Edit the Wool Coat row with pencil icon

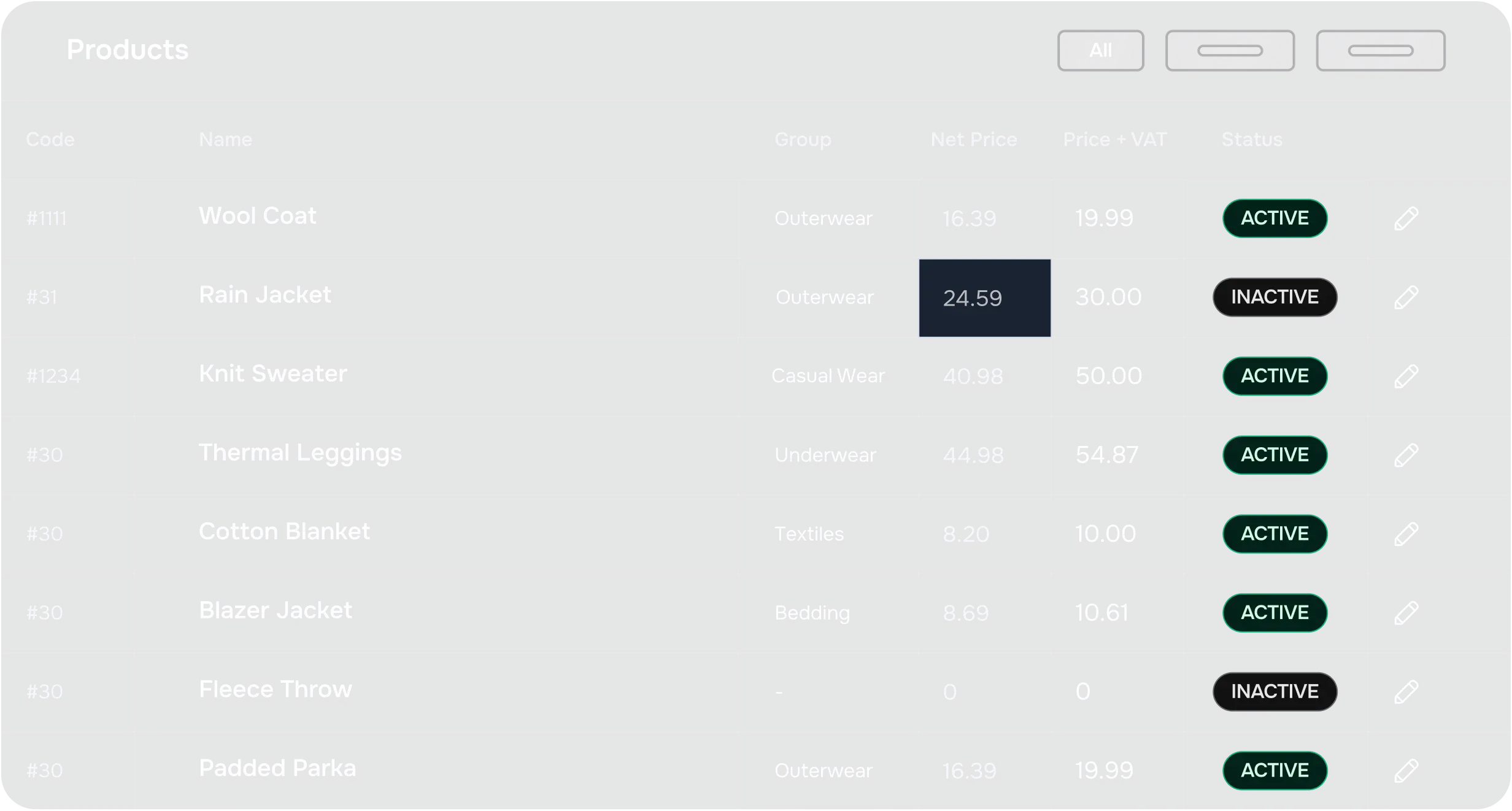[x=1406, y=218]
